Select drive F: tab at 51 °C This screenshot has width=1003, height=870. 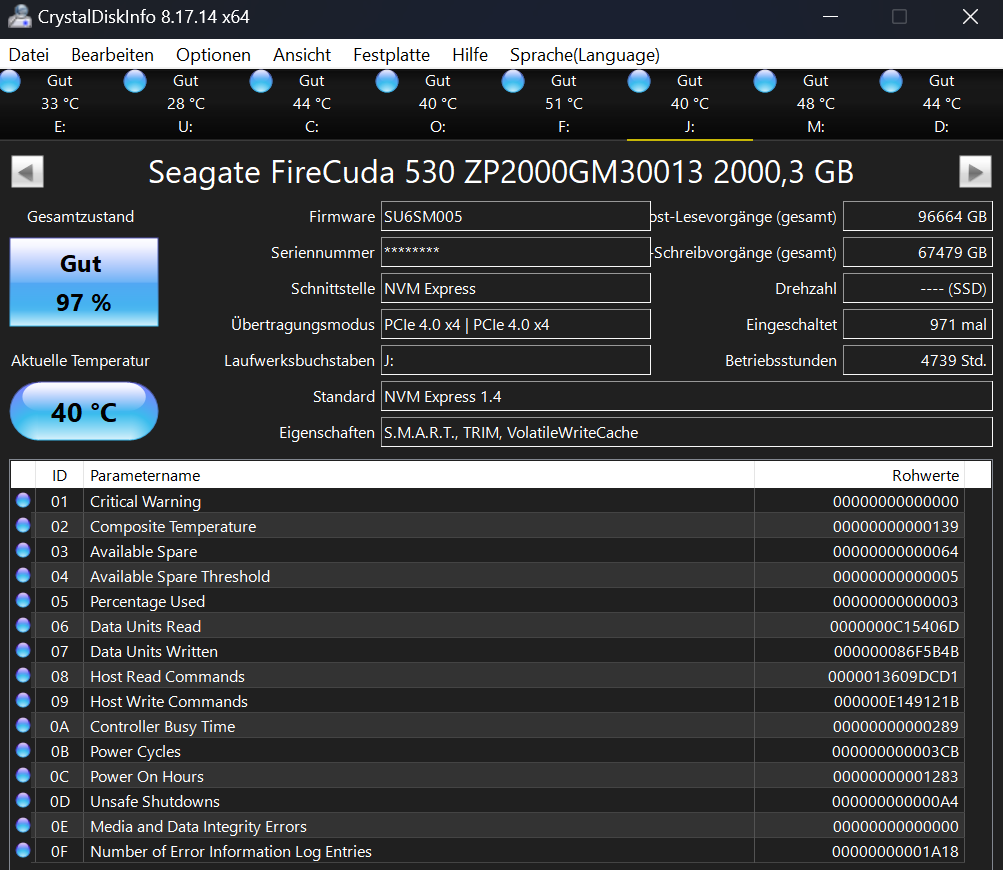(564, 104)
